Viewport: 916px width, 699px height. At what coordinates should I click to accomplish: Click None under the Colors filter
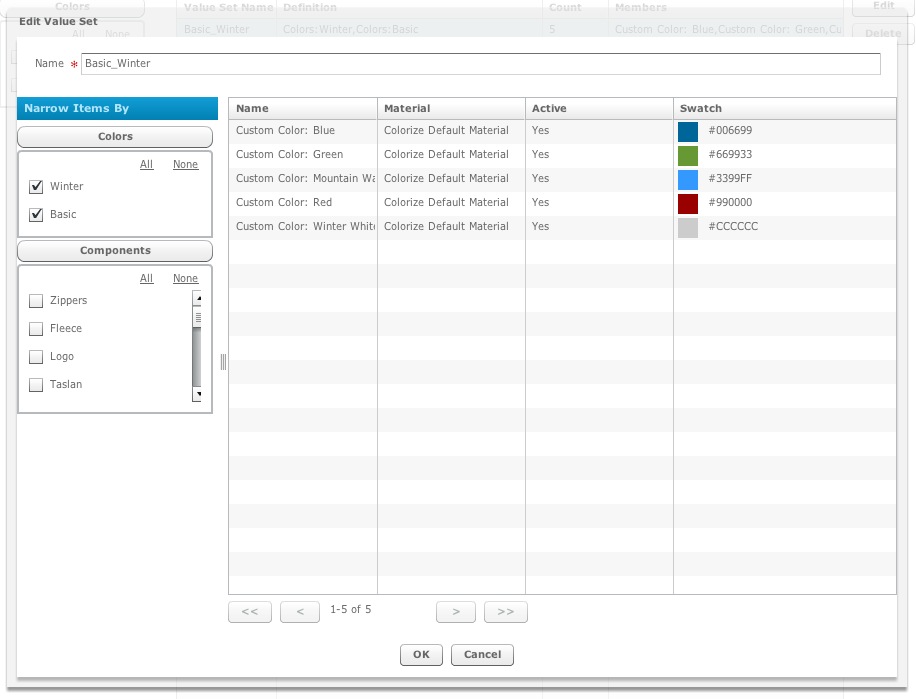click(186, 164)
